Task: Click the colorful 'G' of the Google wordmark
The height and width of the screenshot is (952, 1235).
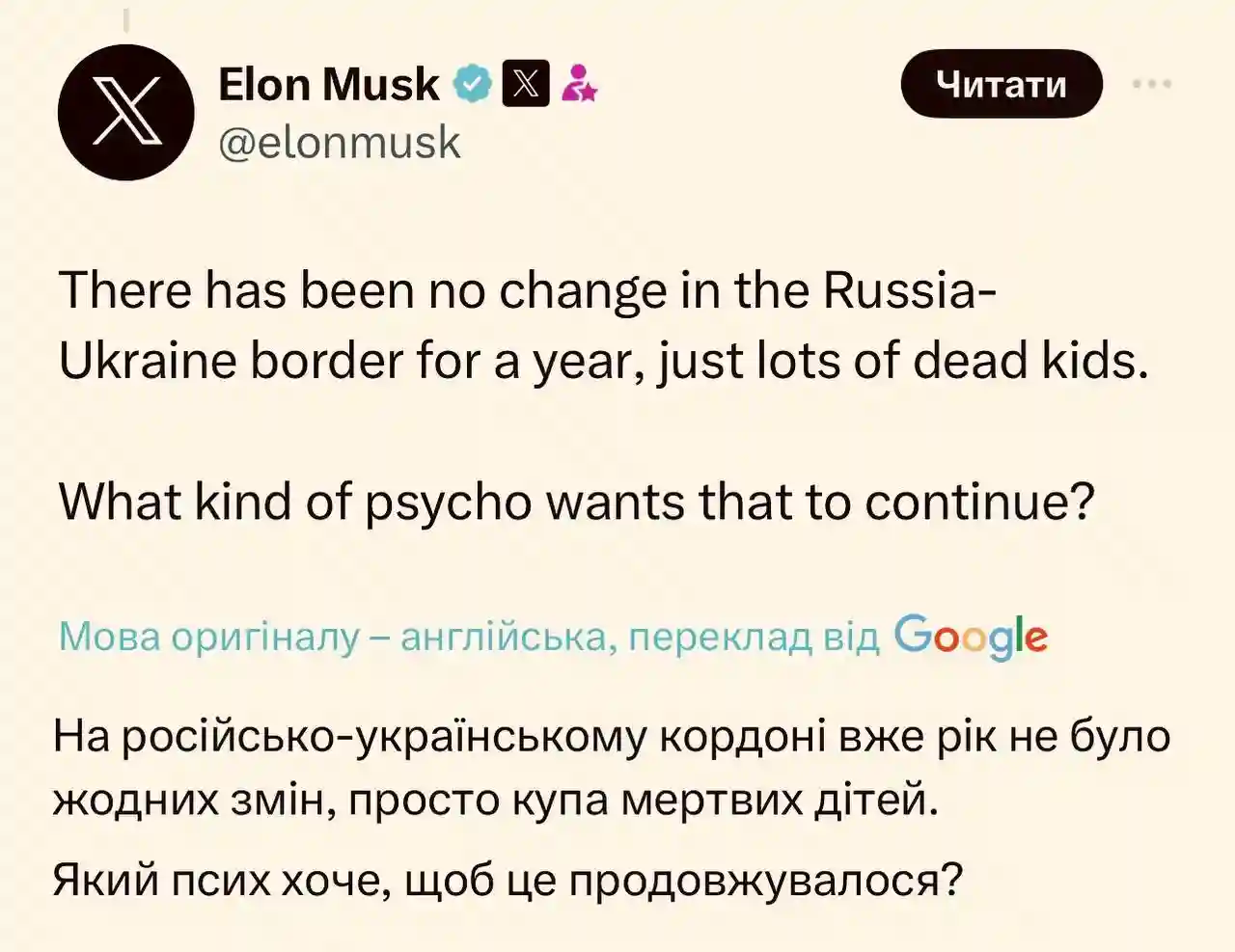Action: [913, 636]
